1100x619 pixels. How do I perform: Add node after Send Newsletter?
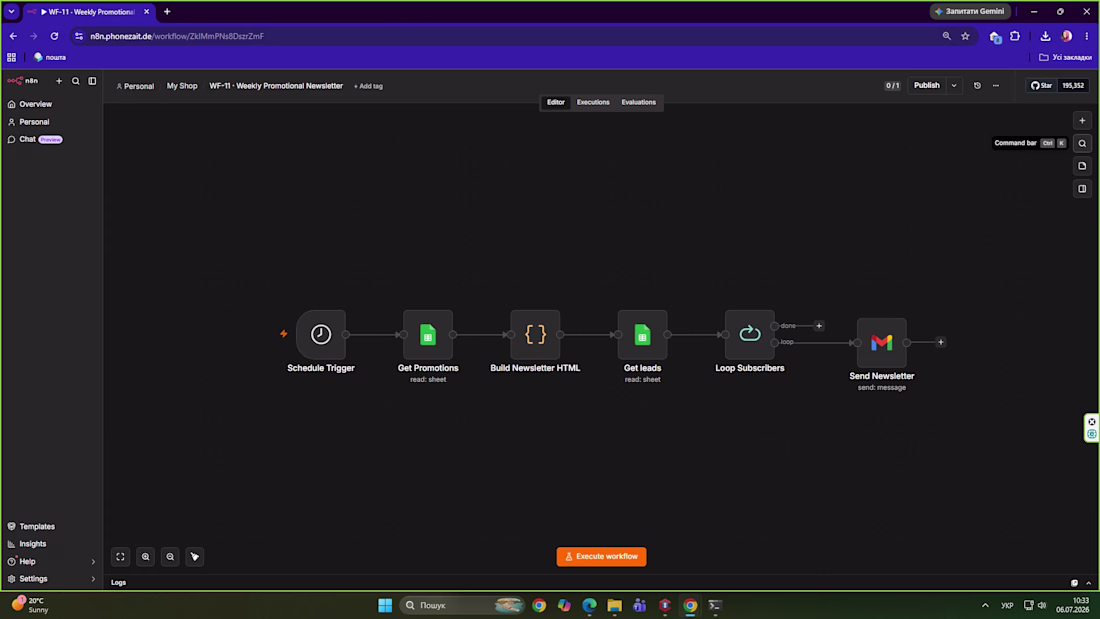point(941,342)
